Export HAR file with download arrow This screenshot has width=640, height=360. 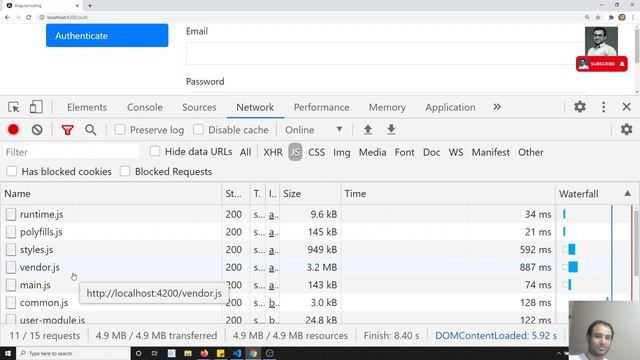tap(391, 130)
